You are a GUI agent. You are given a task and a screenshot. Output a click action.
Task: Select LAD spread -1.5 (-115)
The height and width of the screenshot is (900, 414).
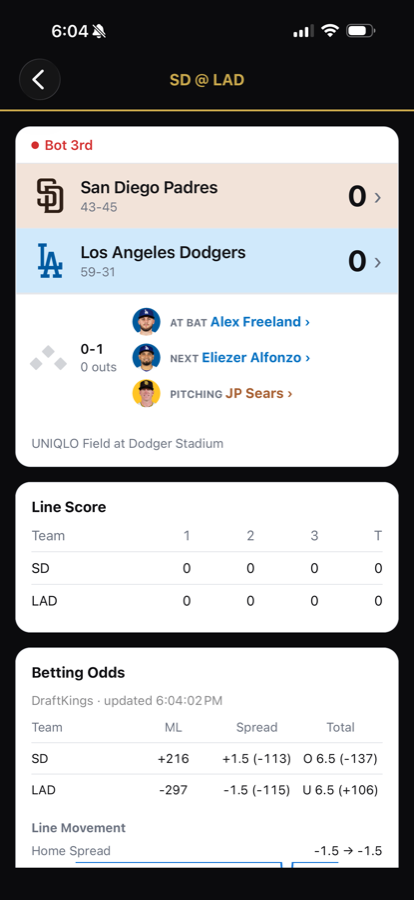pyautogui.click(x=256, y=790)
